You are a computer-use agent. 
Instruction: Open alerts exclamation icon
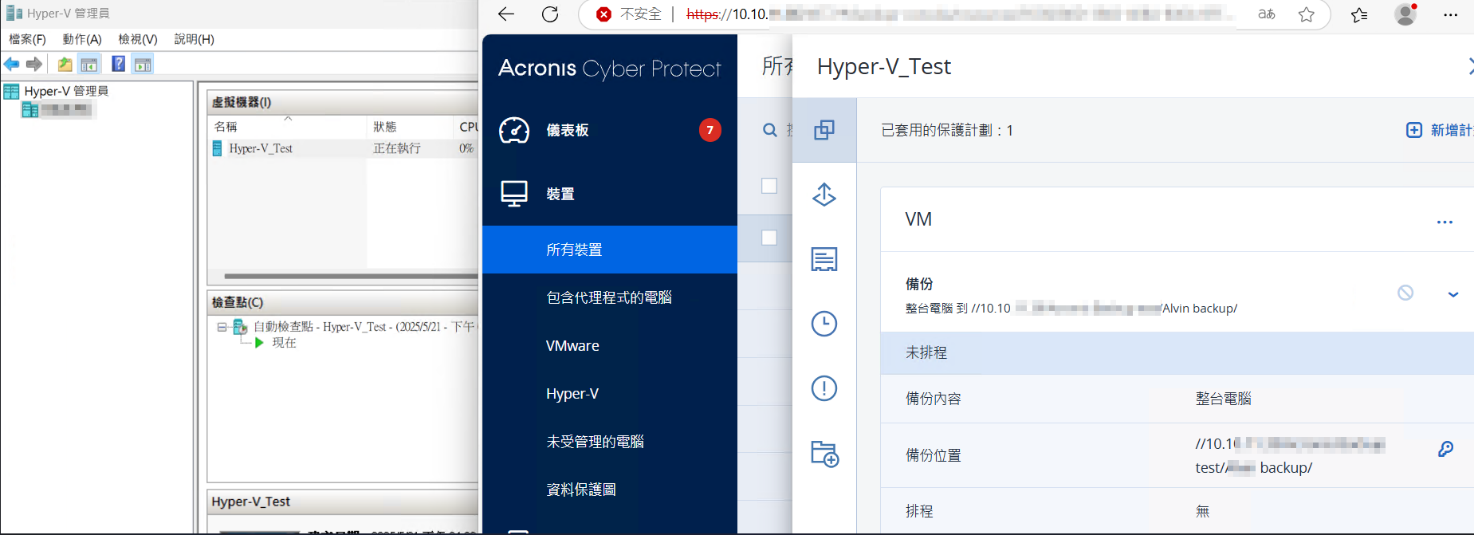coord(824,388)
